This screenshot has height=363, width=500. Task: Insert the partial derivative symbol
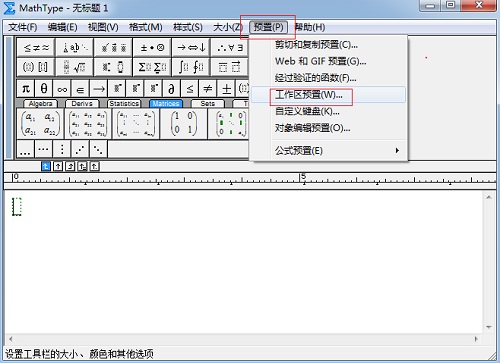171,89
